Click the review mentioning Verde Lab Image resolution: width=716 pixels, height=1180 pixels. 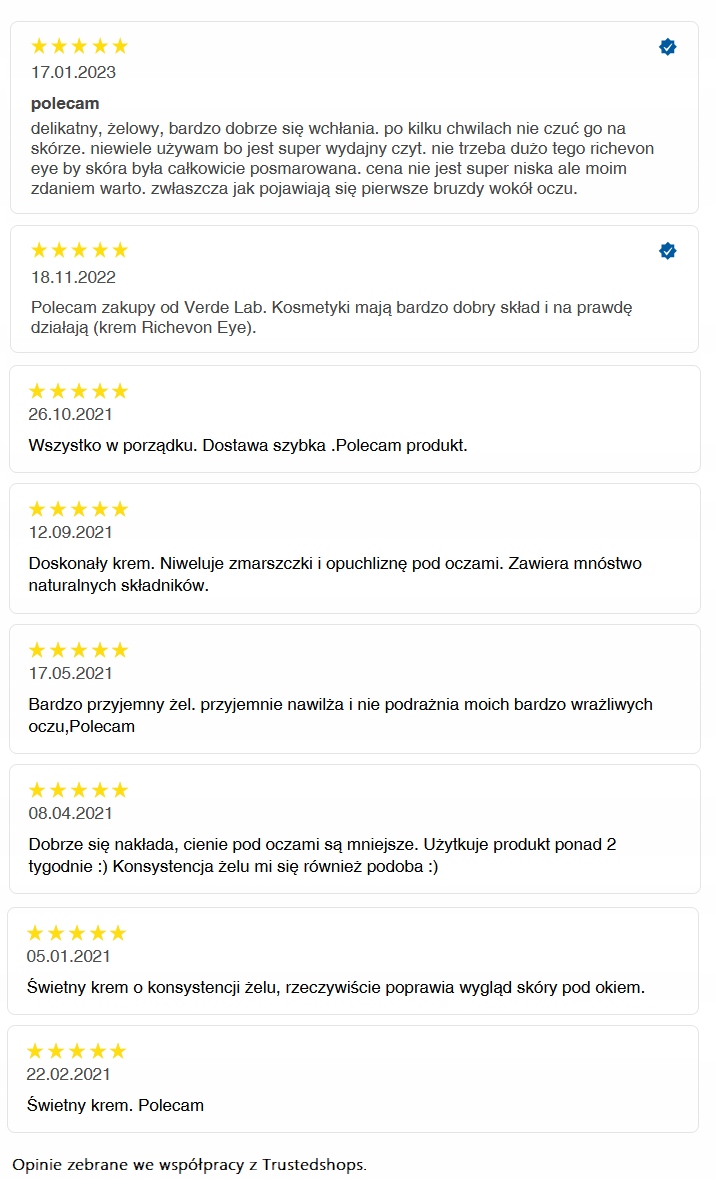click(x=331, y=317)
